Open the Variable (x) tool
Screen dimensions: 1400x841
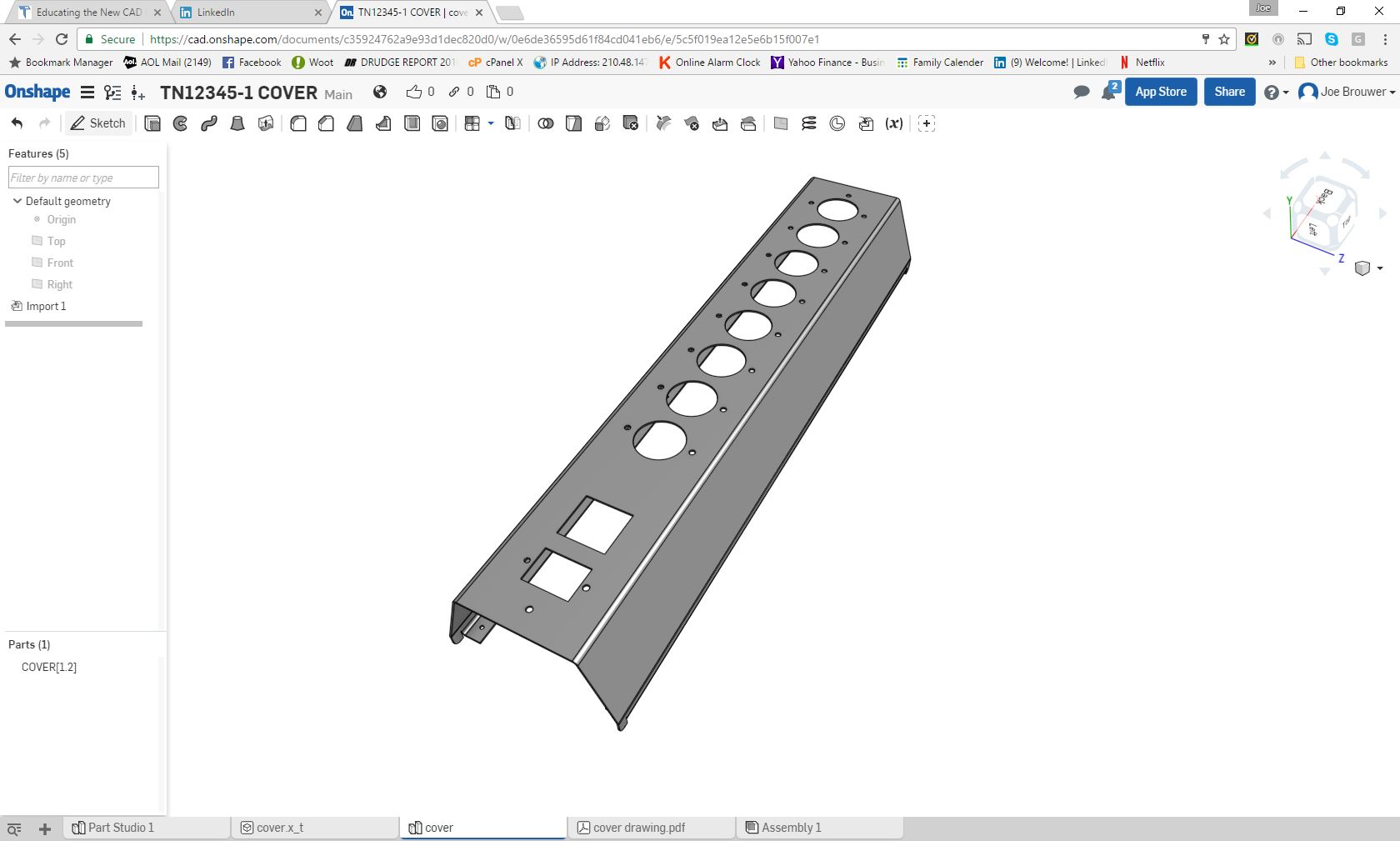tap(894, 123)
